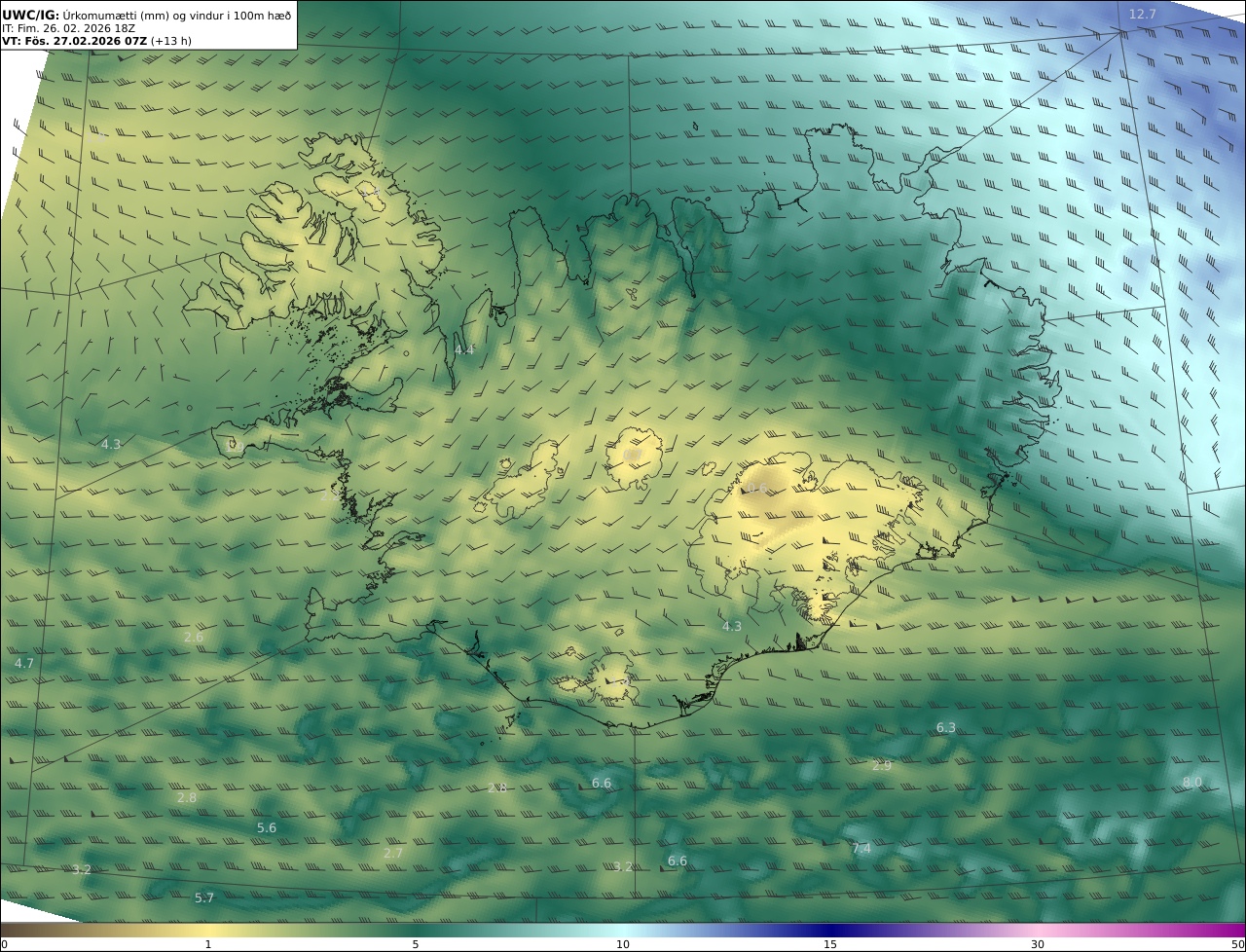Click the 0.6 value label on the glacier

pos(757,488)
